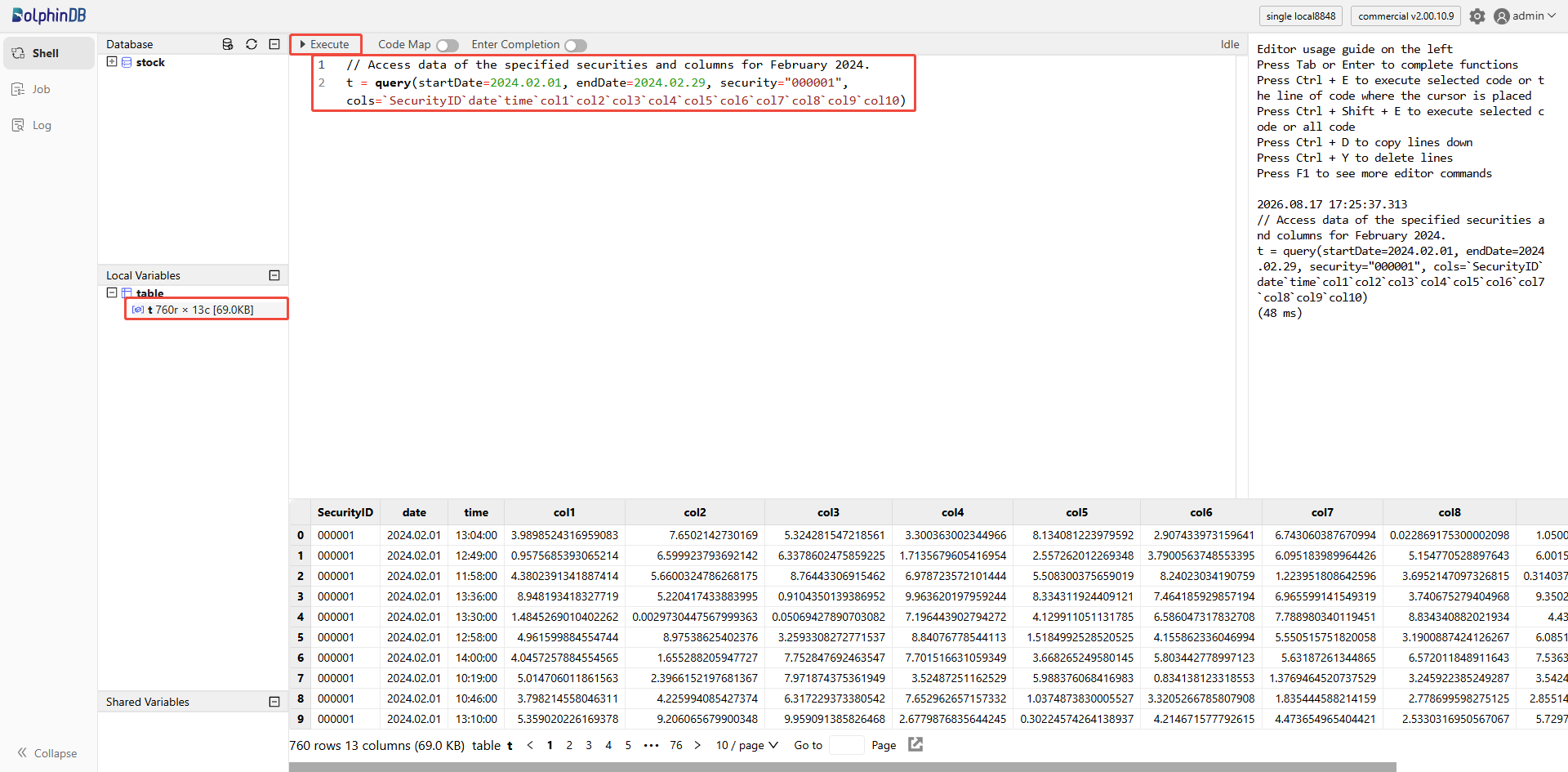
Task: Click the time cell 13:04:00
Action: pyautogui.click(x=476, y=535)
